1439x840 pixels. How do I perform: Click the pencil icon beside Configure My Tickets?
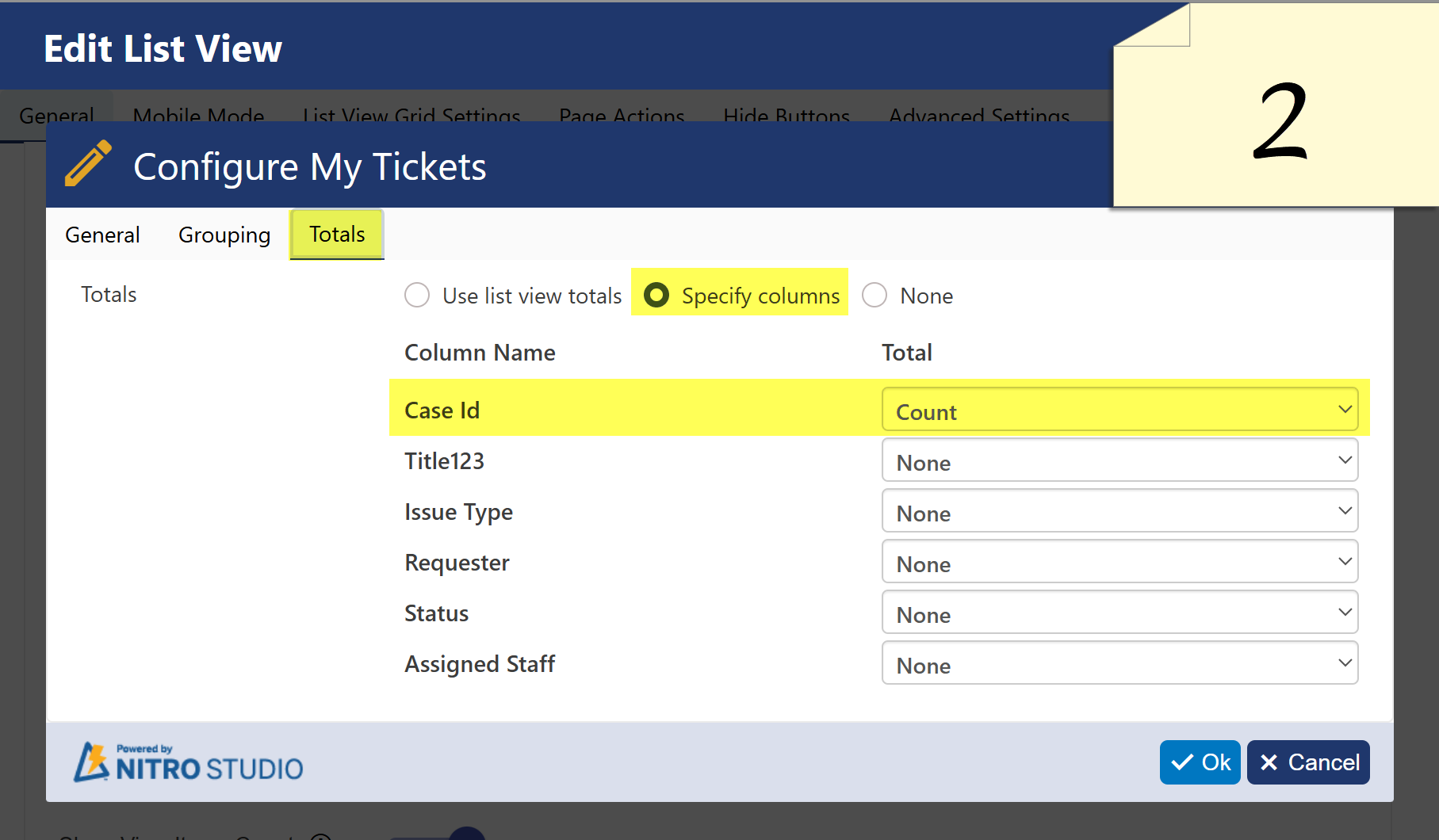tap(88, 164)
